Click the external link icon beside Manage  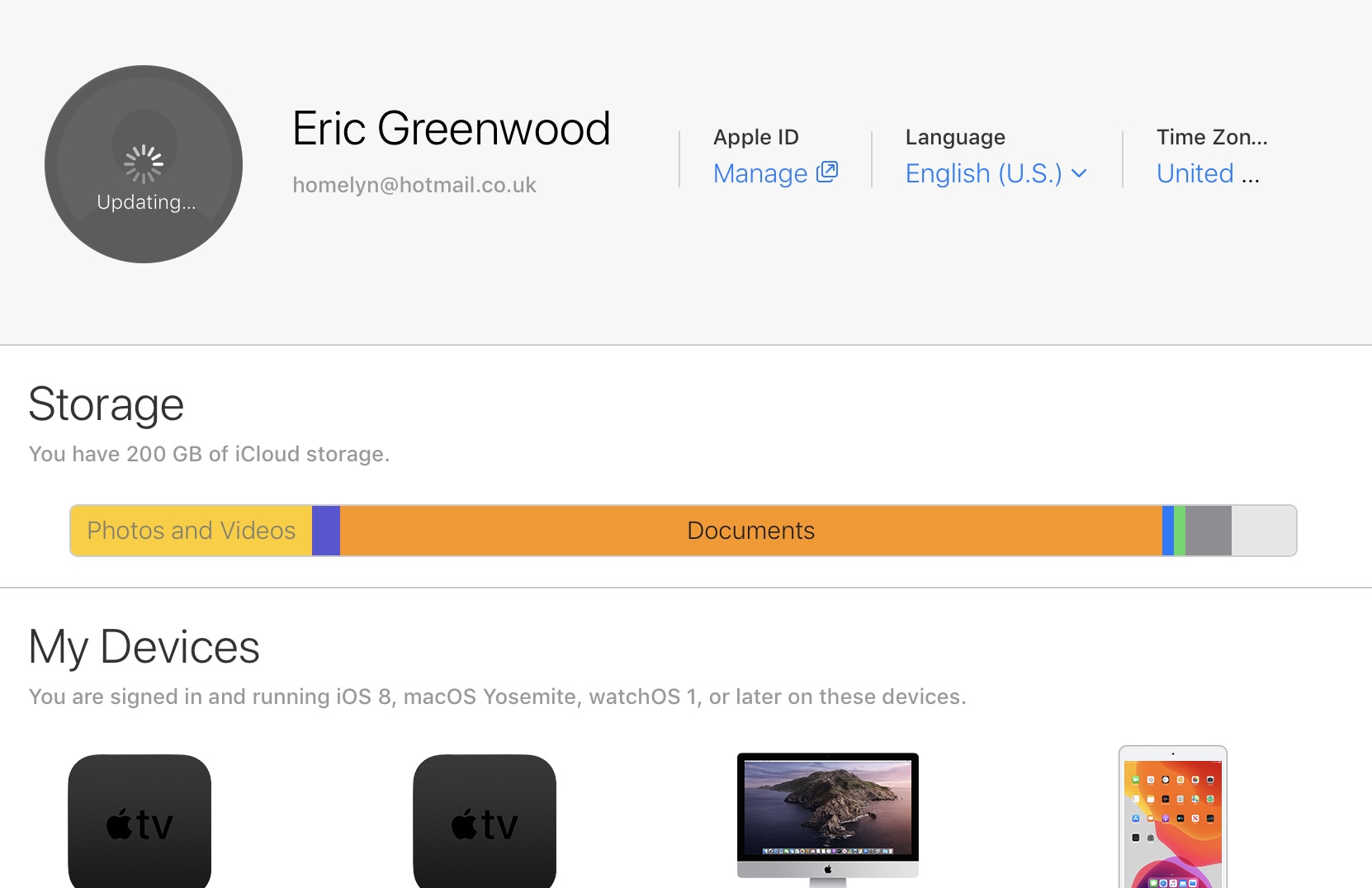click(827, 172)
